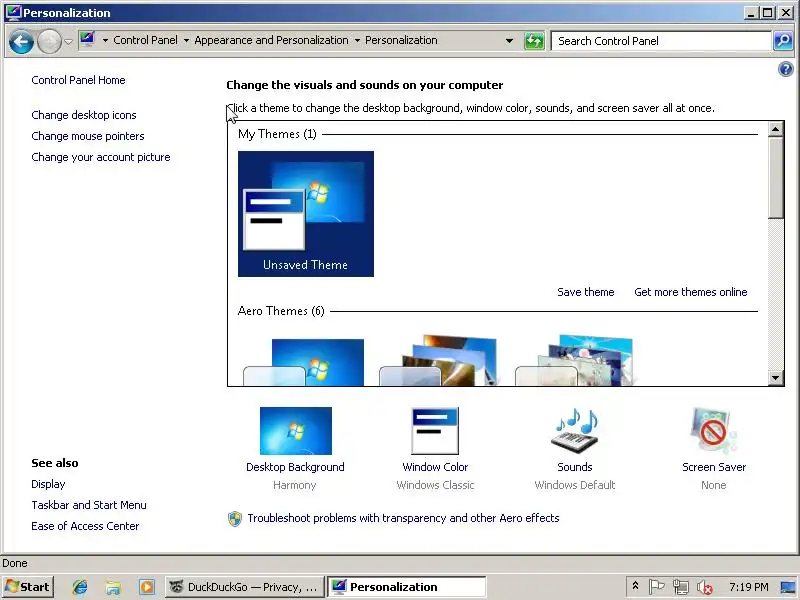Open Change mouse pointers link
Image resolution: width=800 pixels, height=600 pixels.
[88, 136]
